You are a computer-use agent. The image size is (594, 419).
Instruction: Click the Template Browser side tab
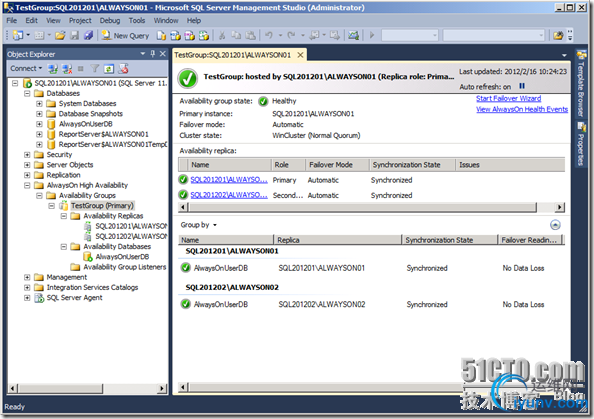[x=581, y=84]
